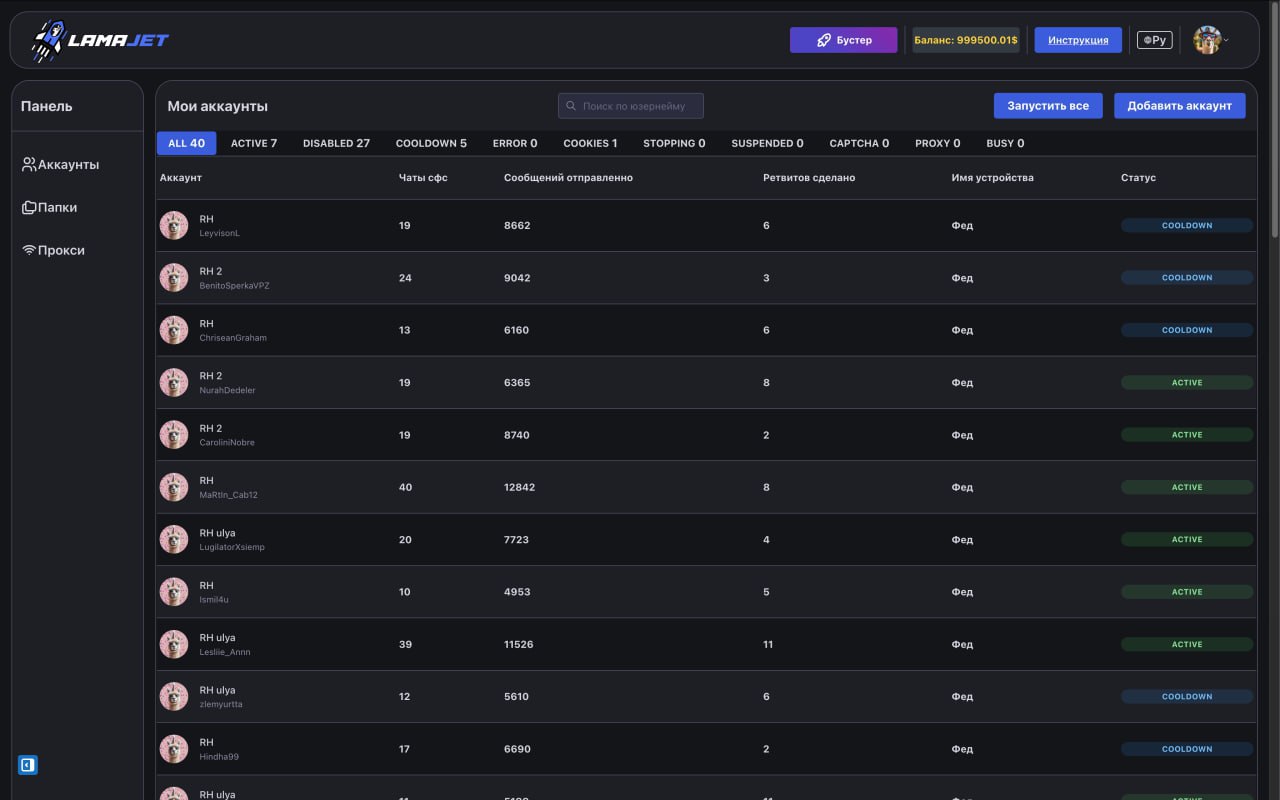Click the Сообщений отправленно column header
1280x800 pixels.
point(568,177)
